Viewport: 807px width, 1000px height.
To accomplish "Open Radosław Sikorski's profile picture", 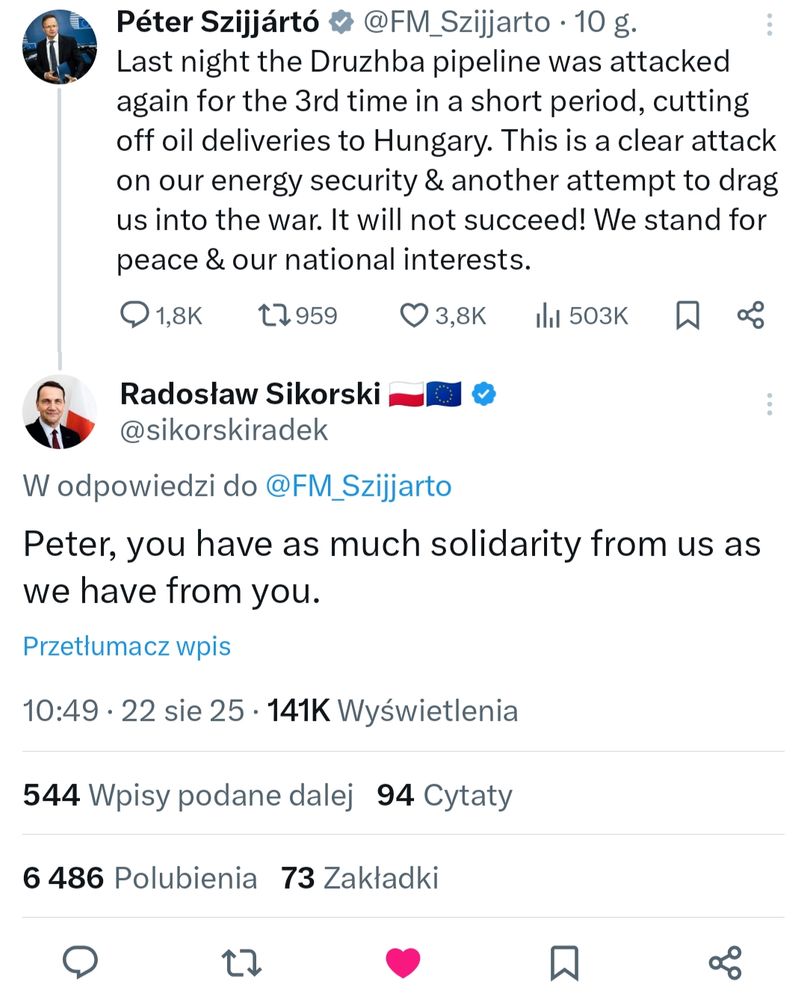I will click(x=59, y=412).
